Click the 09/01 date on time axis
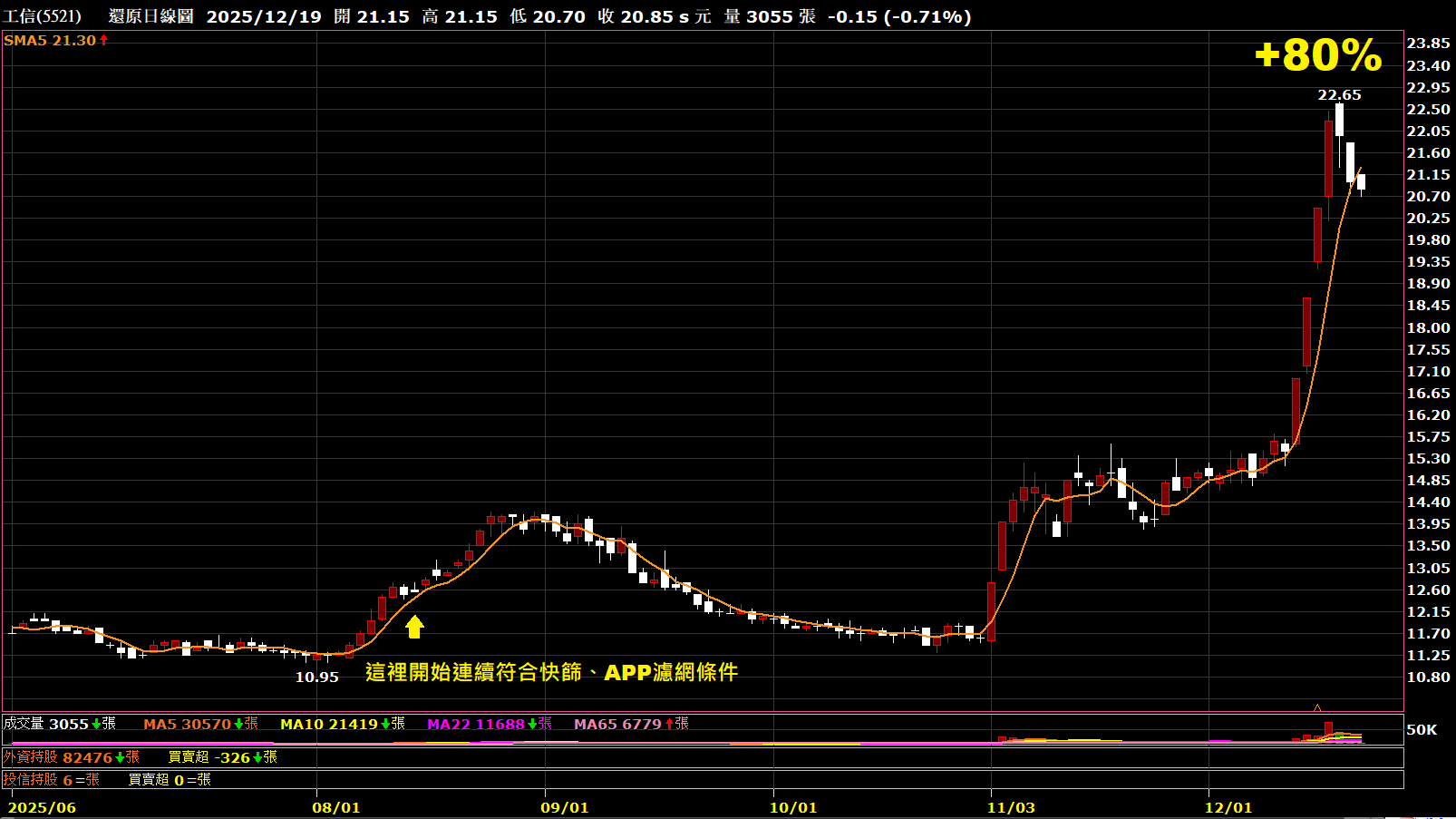This screenshot has height=819, width=1456. click(x=565, y=807)
